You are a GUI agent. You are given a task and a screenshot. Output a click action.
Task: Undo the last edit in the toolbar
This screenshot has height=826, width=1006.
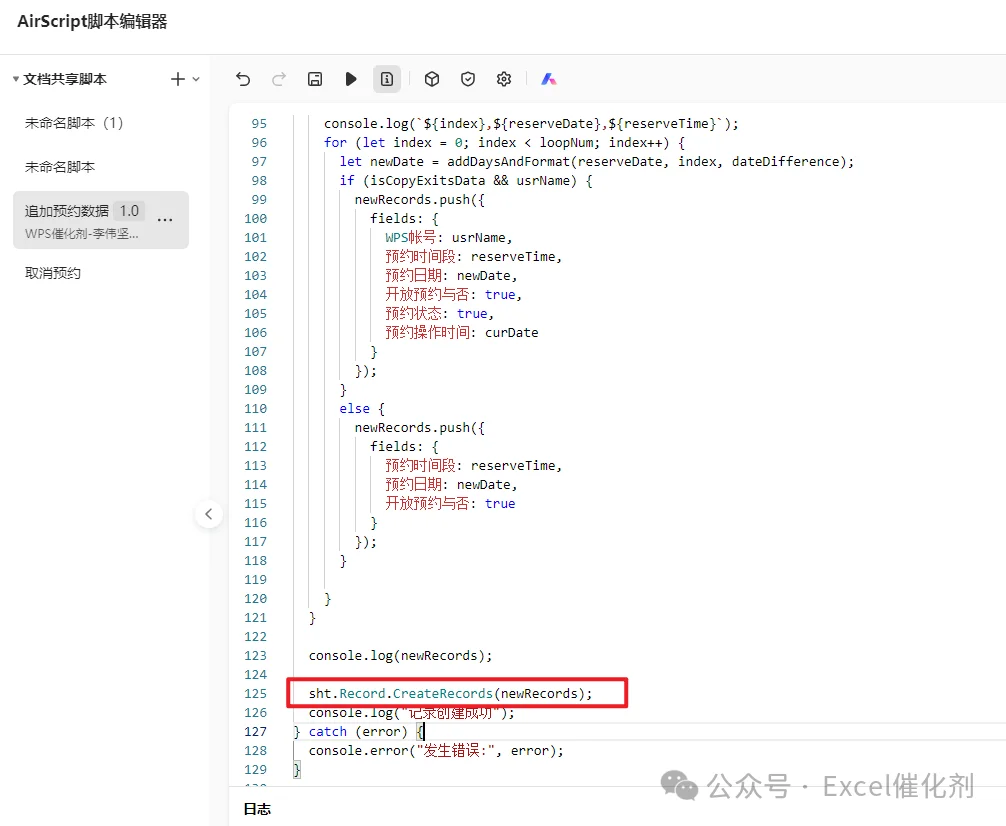tap(243, 79)
